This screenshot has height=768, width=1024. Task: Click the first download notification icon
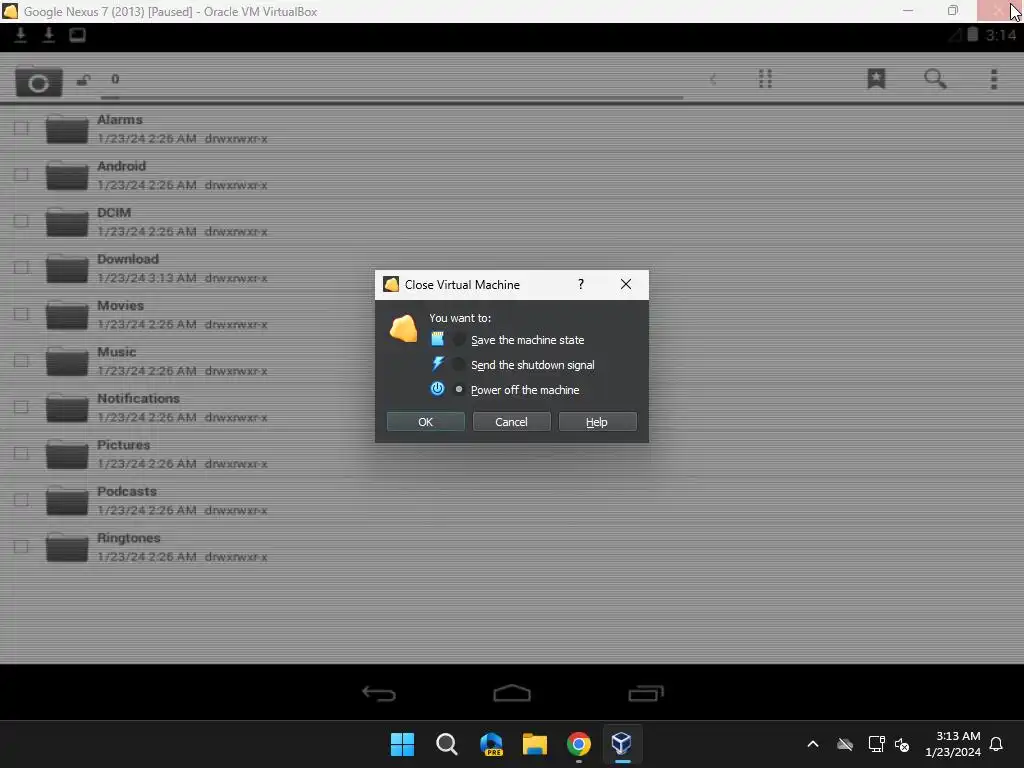(20, 35)
